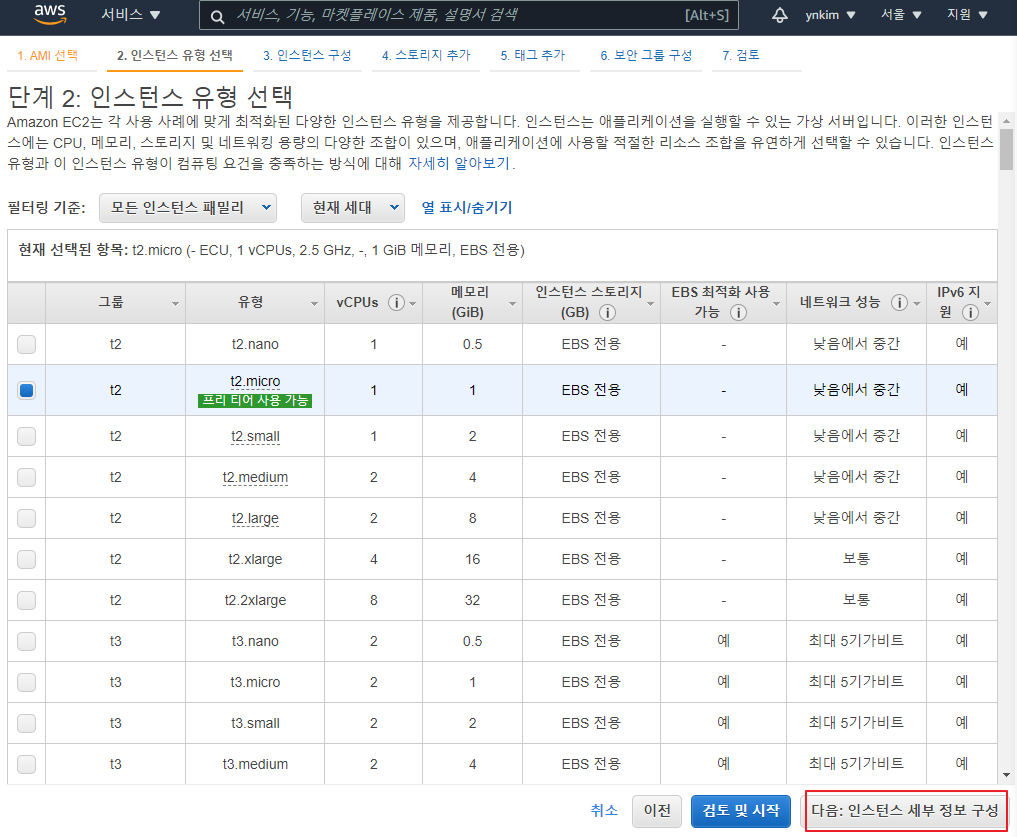Open the vCPUs column sort arrow
Viewport: 1017px width, 837px height.
point(413,304)
